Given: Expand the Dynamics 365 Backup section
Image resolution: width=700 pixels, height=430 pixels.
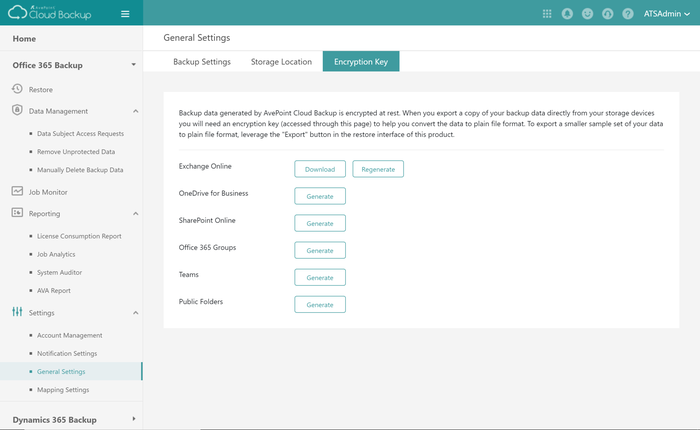Looking at the screenshot, I should tap(133, 419).
